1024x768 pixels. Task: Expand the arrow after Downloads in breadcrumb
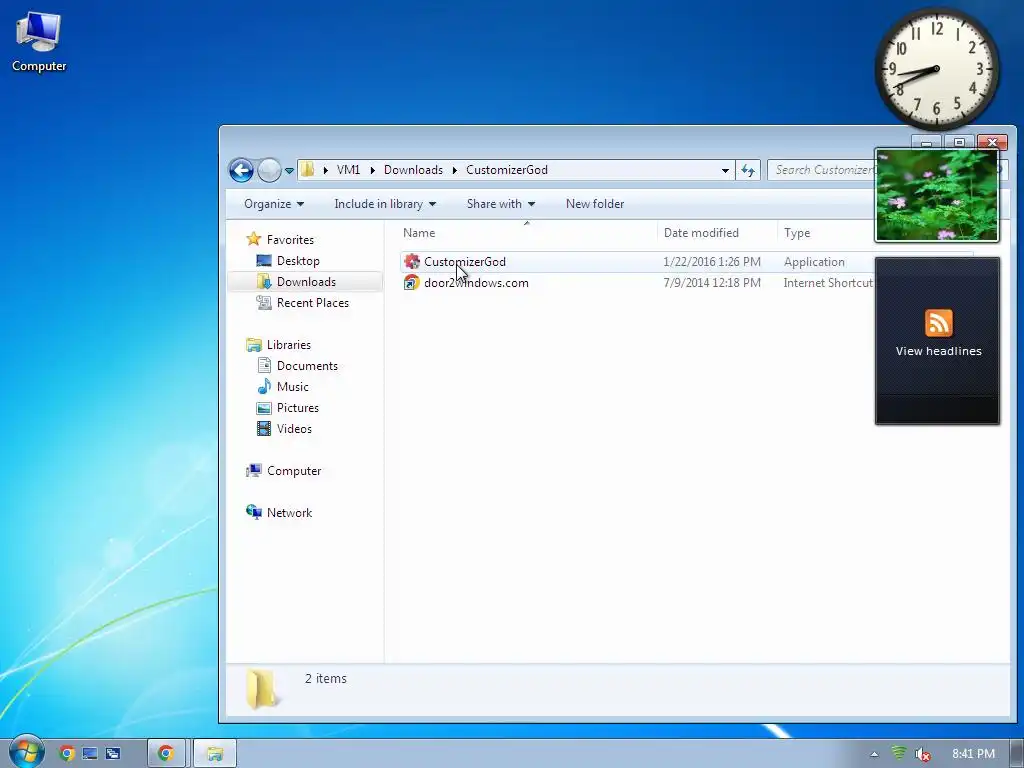455,170
